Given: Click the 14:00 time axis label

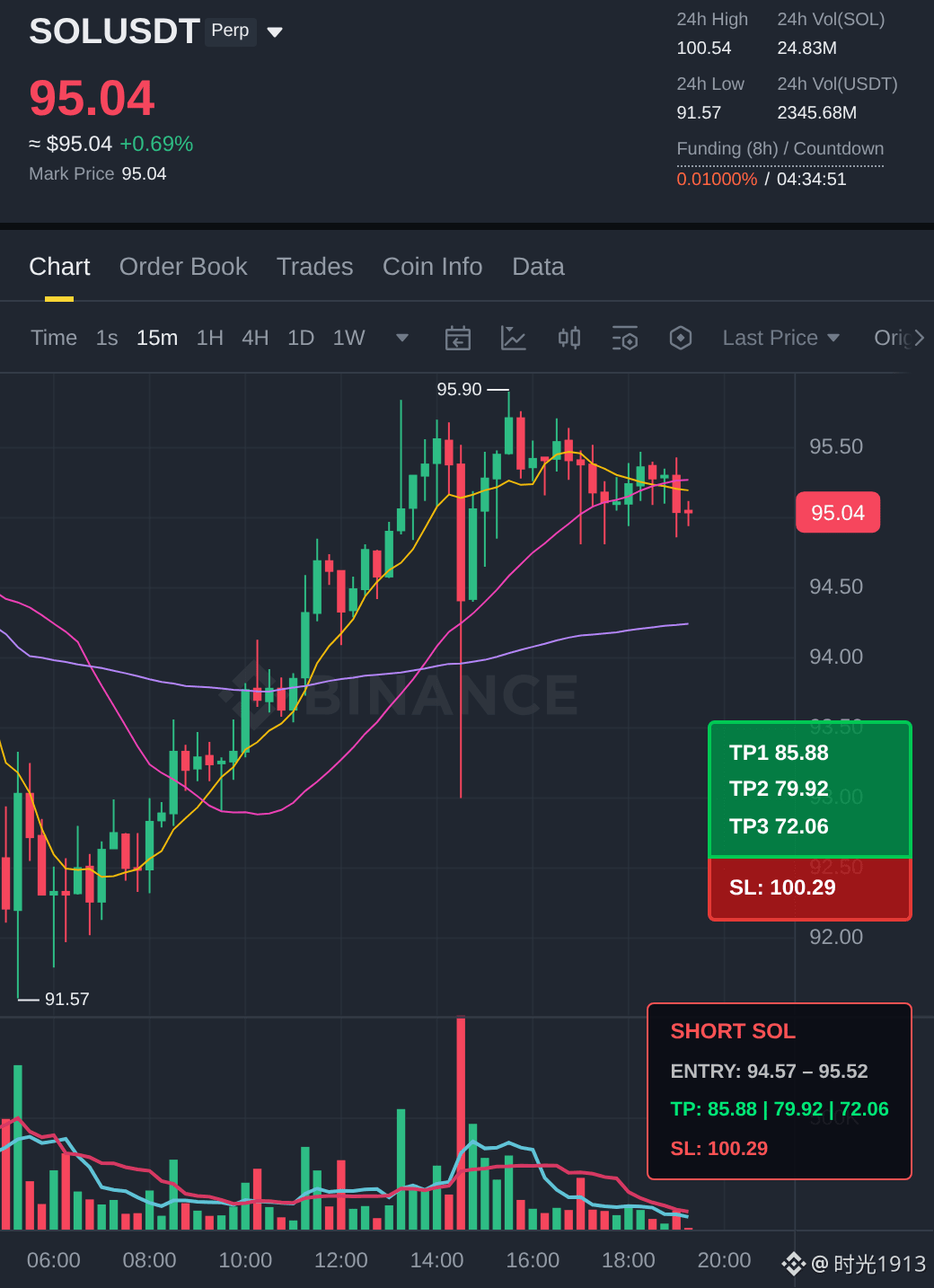Looking at the screenshot, I should pos(436,1260).
